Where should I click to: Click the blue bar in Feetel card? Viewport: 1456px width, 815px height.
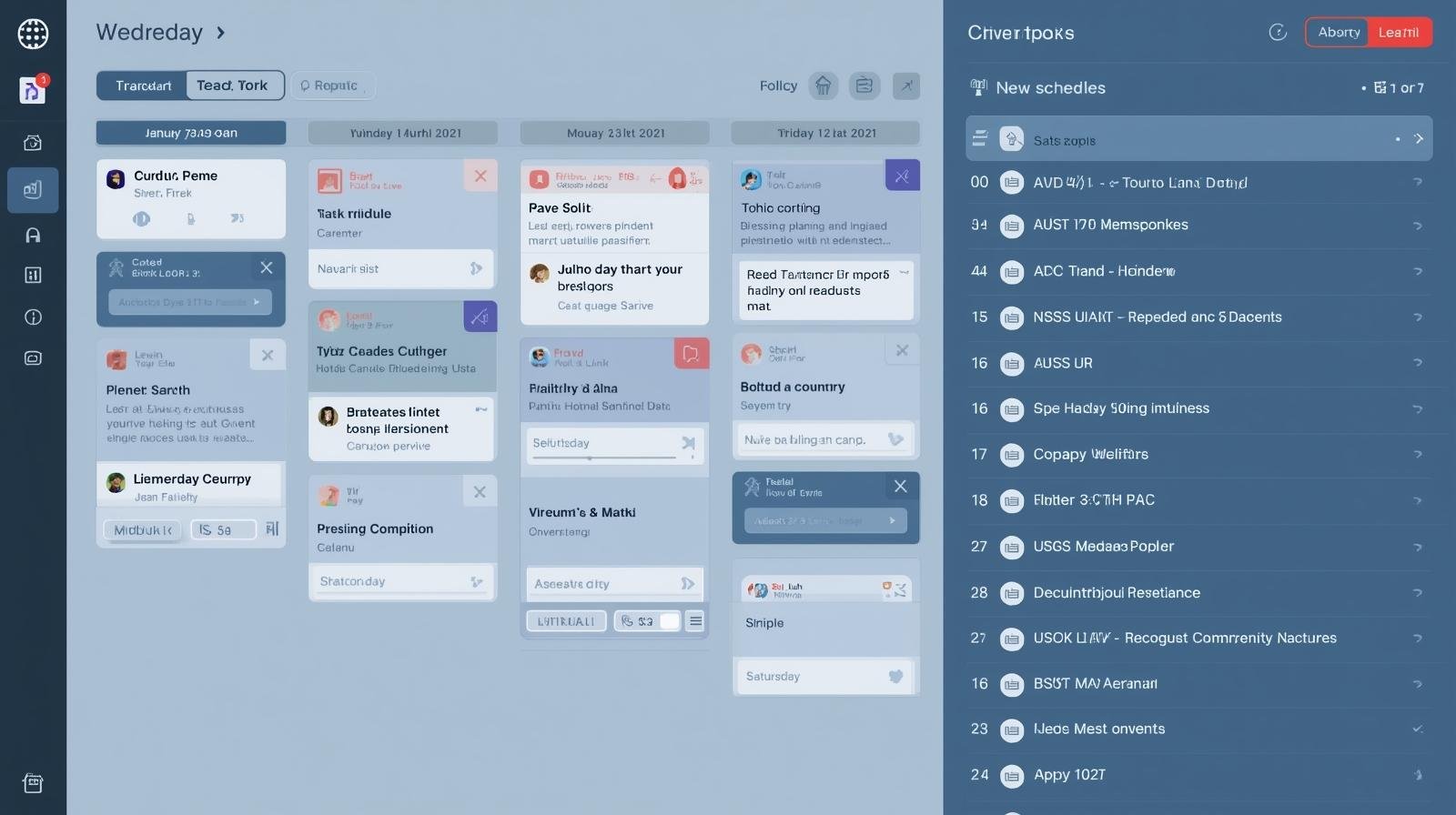coord(825,520)
